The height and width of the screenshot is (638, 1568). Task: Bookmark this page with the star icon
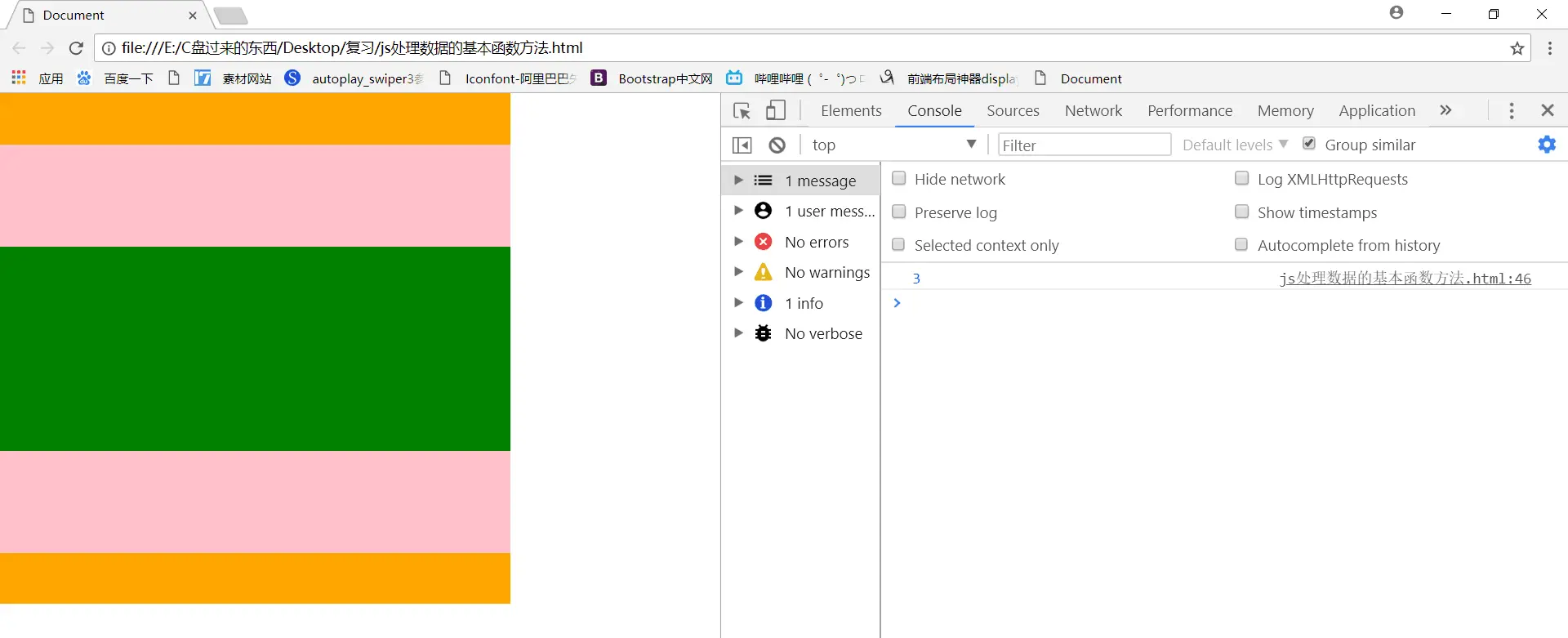[1517, 48]
